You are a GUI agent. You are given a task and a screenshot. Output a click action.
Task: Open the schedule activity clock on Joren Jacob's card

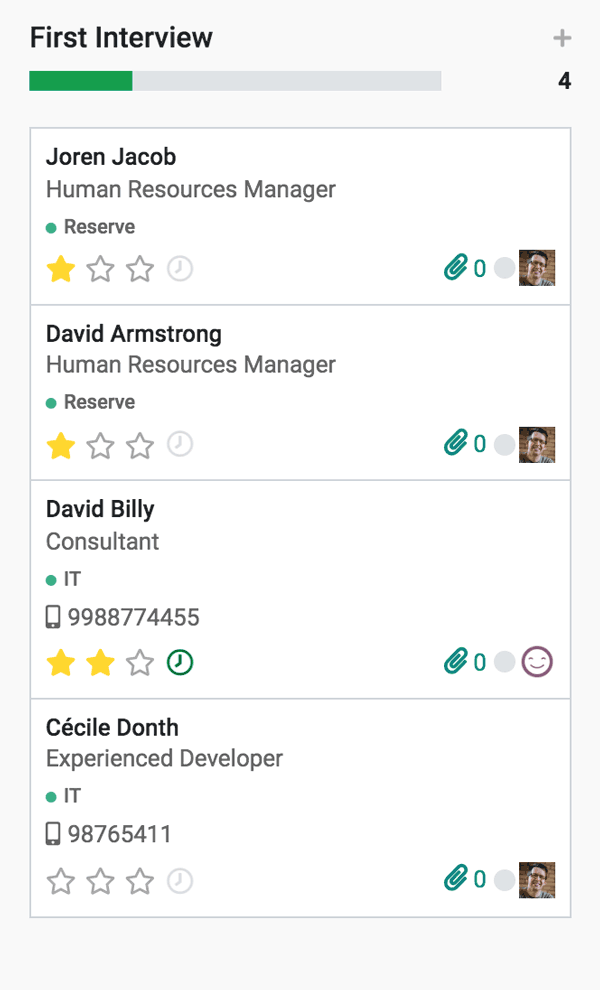pos(180,267)
